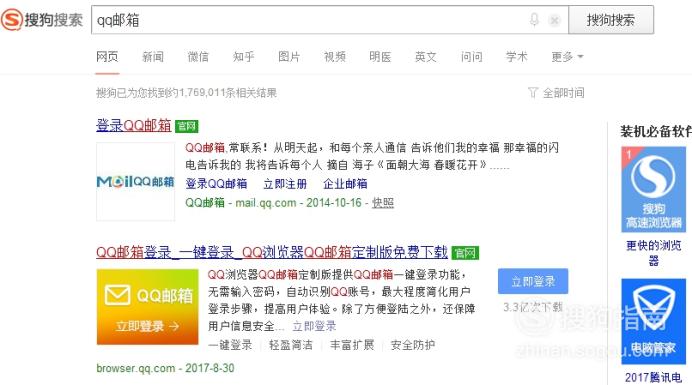Click the orange QQ邮箱 立即登录 banner

tap(147, 306)
